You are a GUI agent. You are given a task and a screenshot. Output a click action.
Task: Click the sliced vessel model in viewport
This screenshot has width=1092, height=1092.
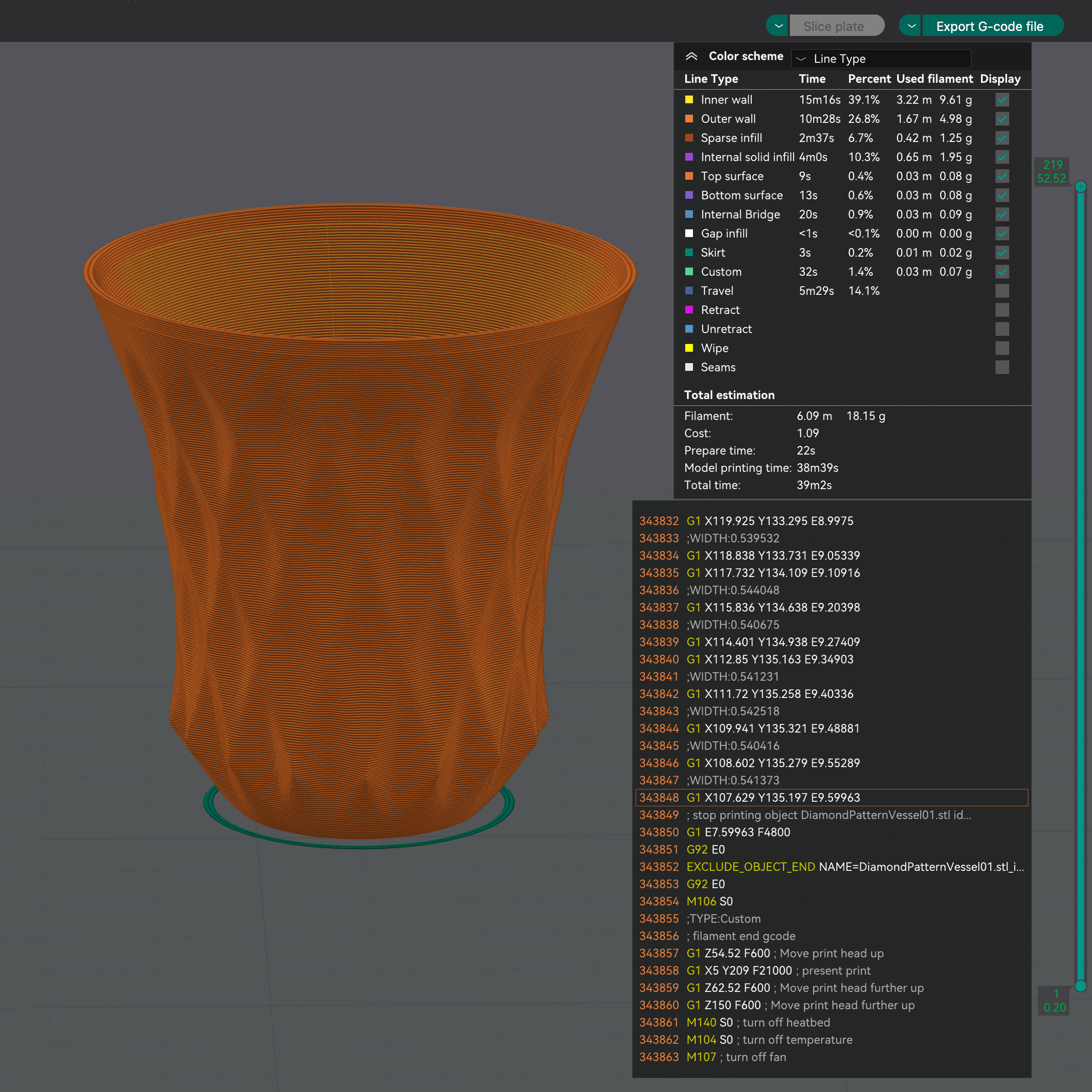pos(360,520)
